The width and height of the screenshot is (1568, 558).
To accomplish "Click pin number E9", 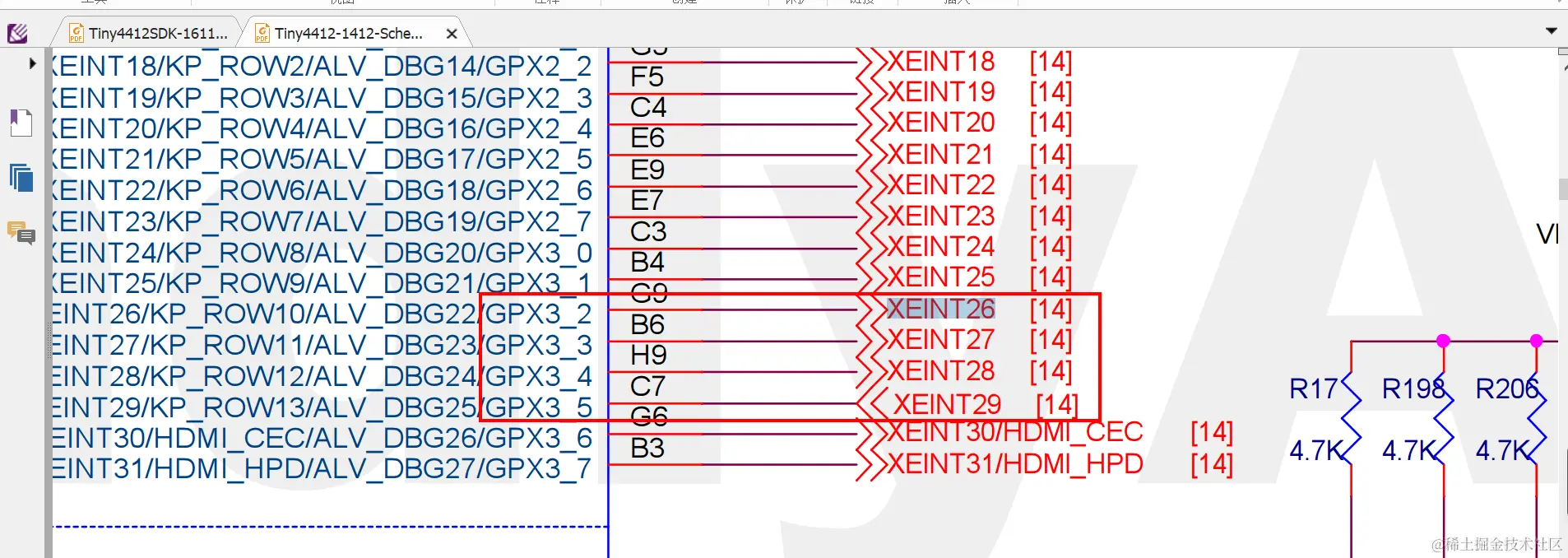I will [647, 170].
